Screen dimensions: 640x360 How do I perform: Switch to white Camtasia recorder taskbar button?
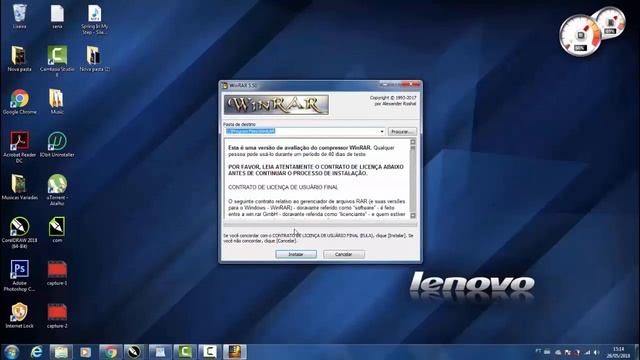tap(209, 352)
